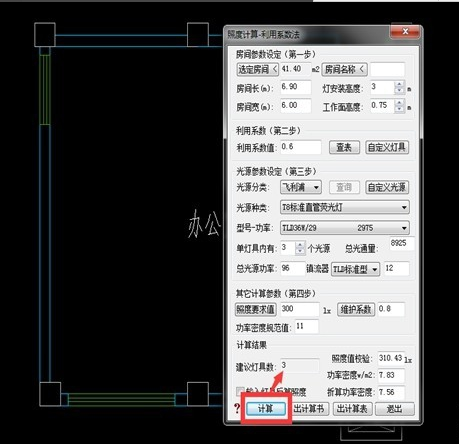Image resolution: width=459 pixels, height=444 pixels.
Task: Edit the illuminance field showing 300
Action: (x=300, y=309)
